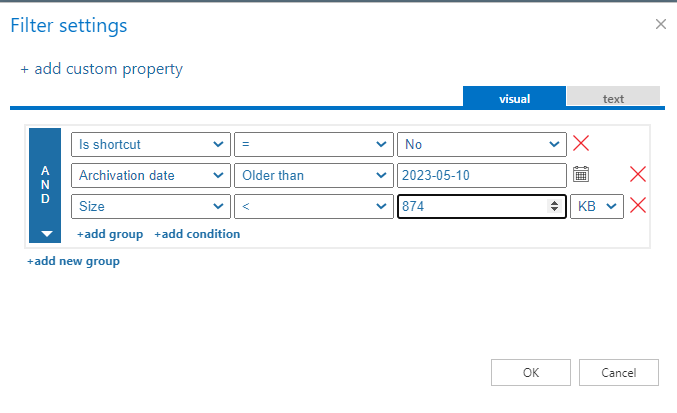Close the Filter settings dialog
The width and height of the screenshot is (677, 413).
(x=660, y=24)
